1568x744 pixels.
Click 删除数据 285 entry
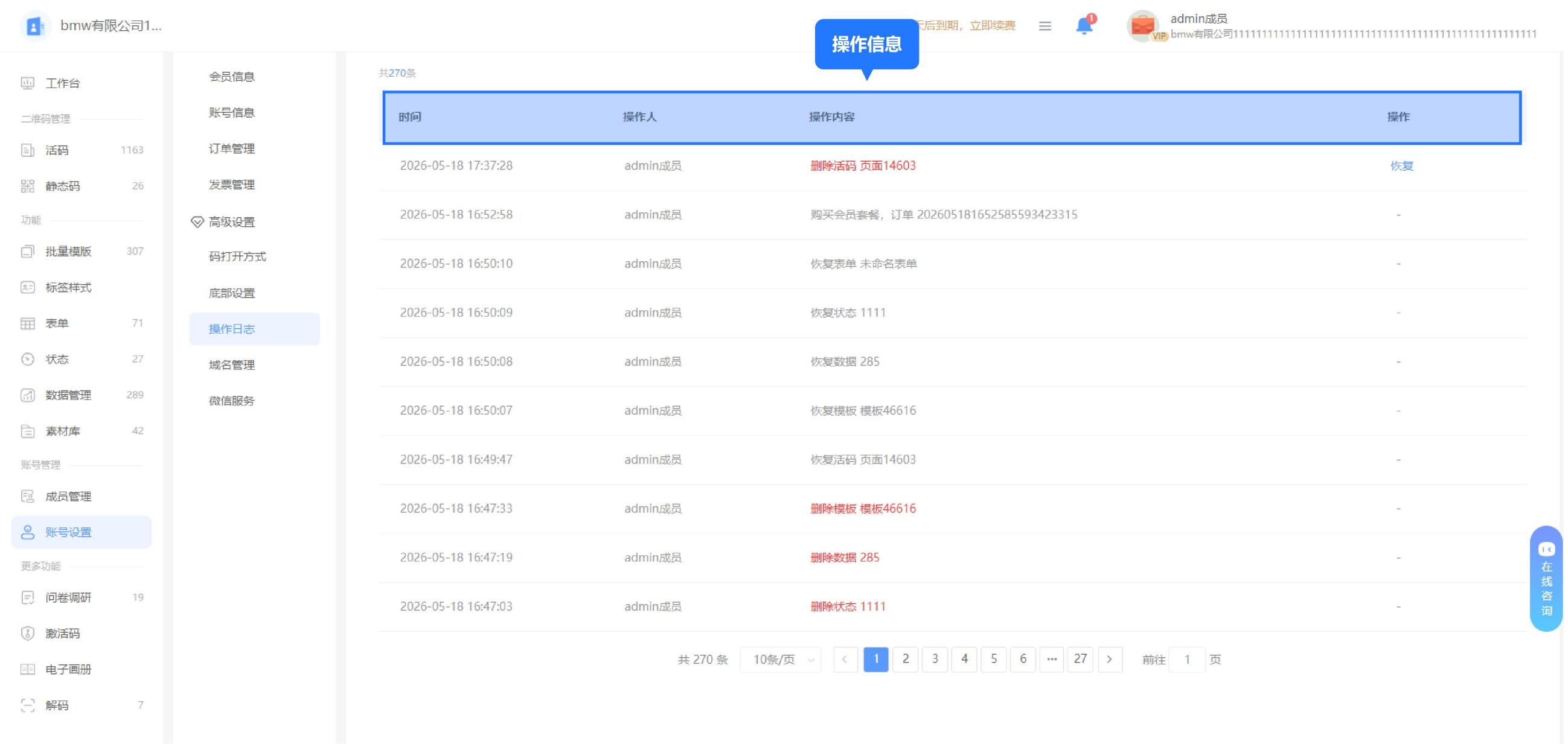click(844, 557)
